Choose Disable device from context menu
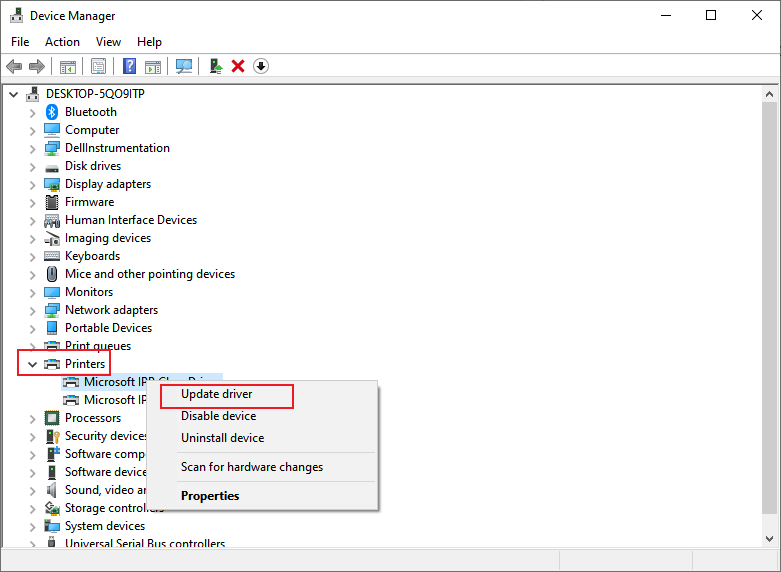781x572 pixels. pyautogui.click(x=262, y=416)
